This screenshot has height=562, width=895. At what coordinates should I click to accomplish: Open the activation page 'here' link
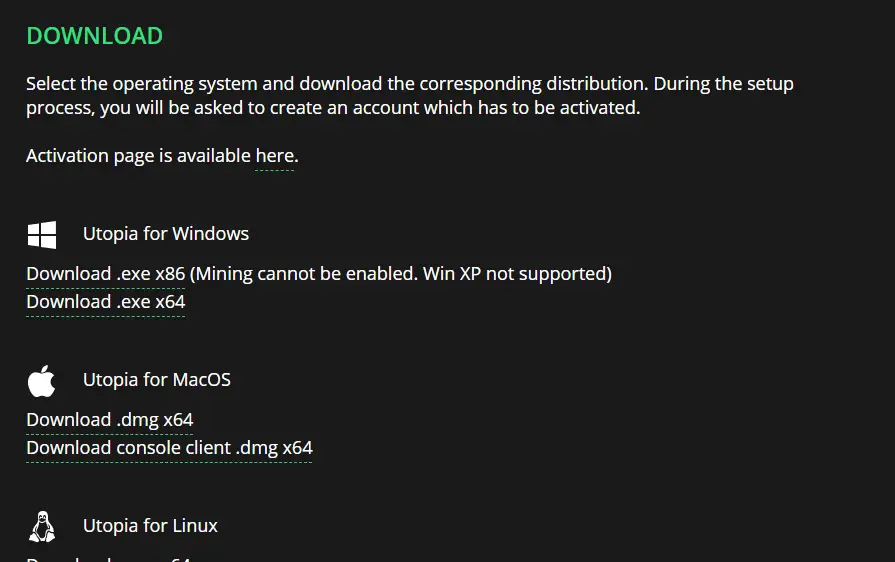275,156
